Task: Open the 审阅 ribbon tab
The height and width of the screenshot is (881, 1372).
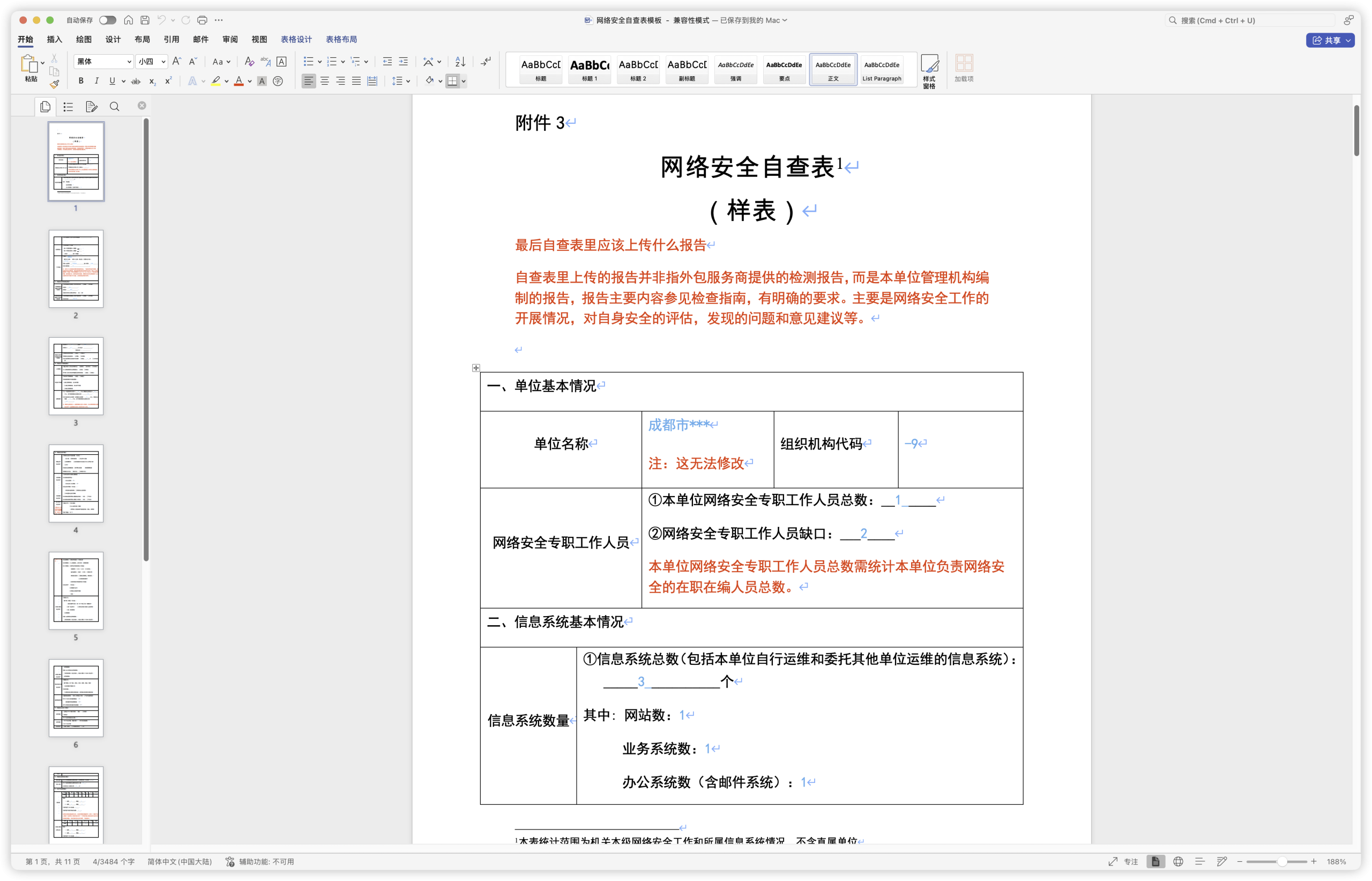Action: 230,39
